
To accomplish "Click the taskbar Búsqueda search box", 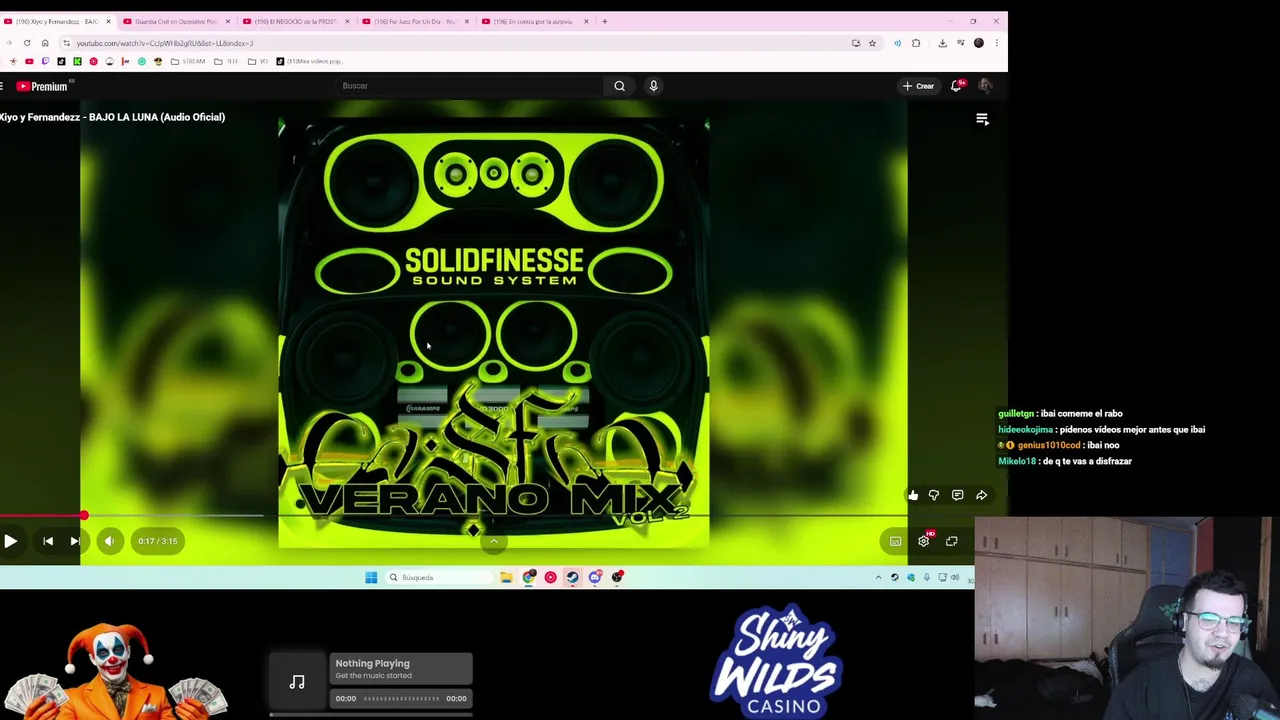I will pyautogui.click(x=438, y=577).
